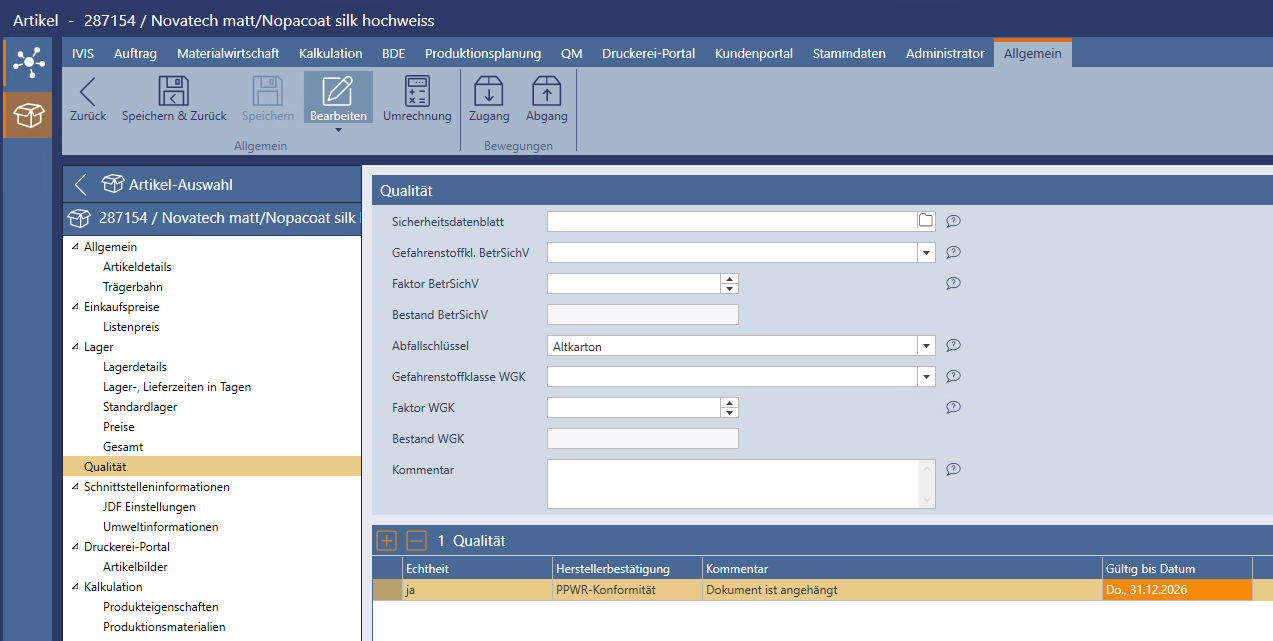Screen dimensions: 1273x641
Task: Select Standardlager in the tree
Action: coord(140,407)
